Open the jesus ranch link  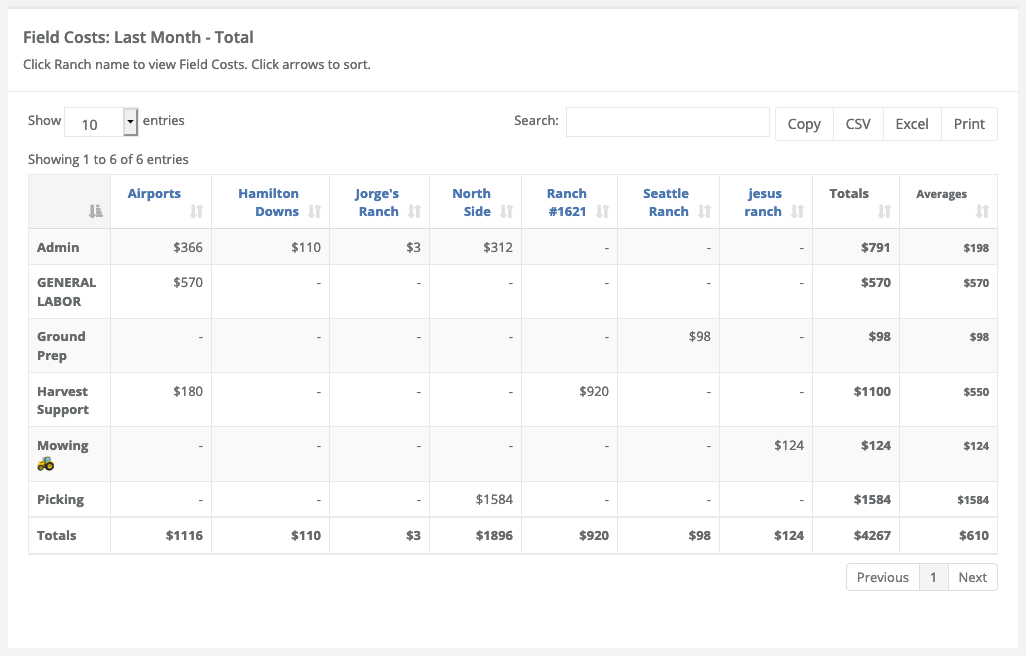pos(763,203)
